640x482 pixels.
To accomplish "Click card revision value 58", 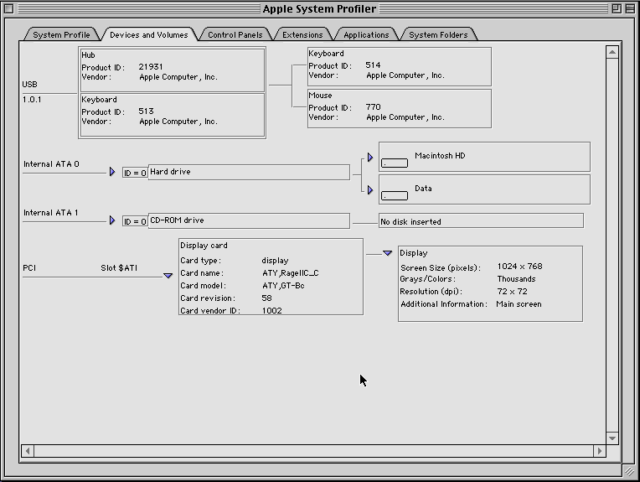I will click(x=267, y=298).
